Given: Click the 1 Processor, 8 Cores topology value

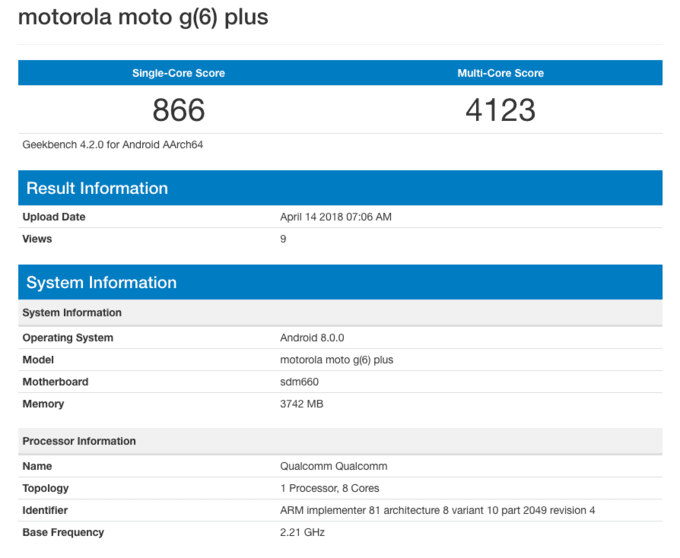Looking at the screenshot, I should [x=329, y=488].
